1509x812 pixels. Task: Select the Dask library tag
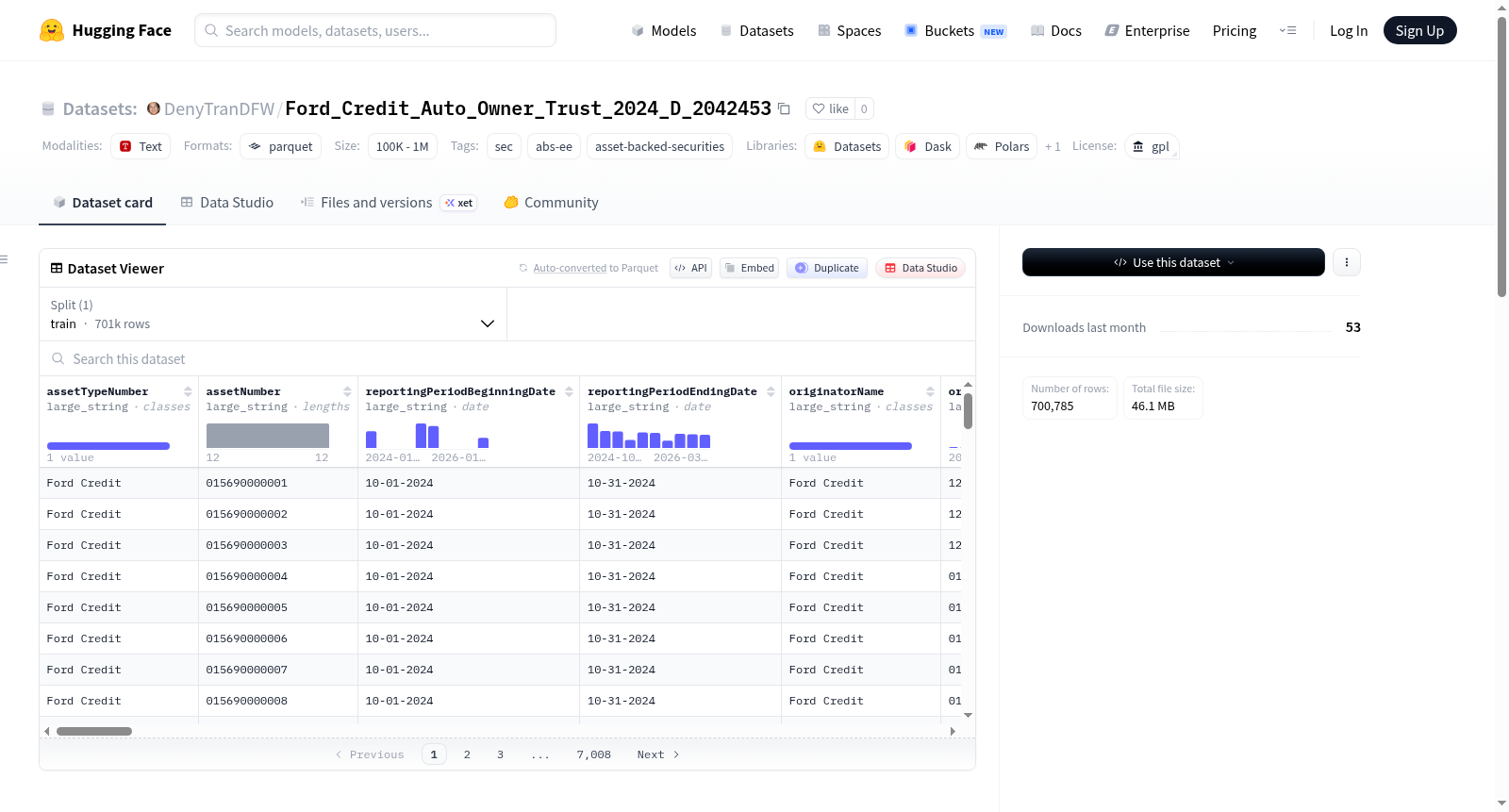click(927, 146)
